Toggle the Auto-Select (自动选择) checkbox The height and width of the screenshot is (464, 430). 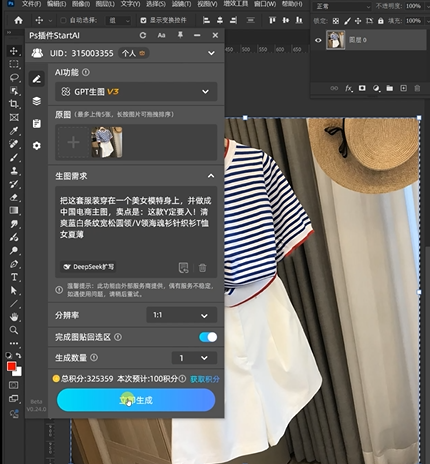[63, 20]
